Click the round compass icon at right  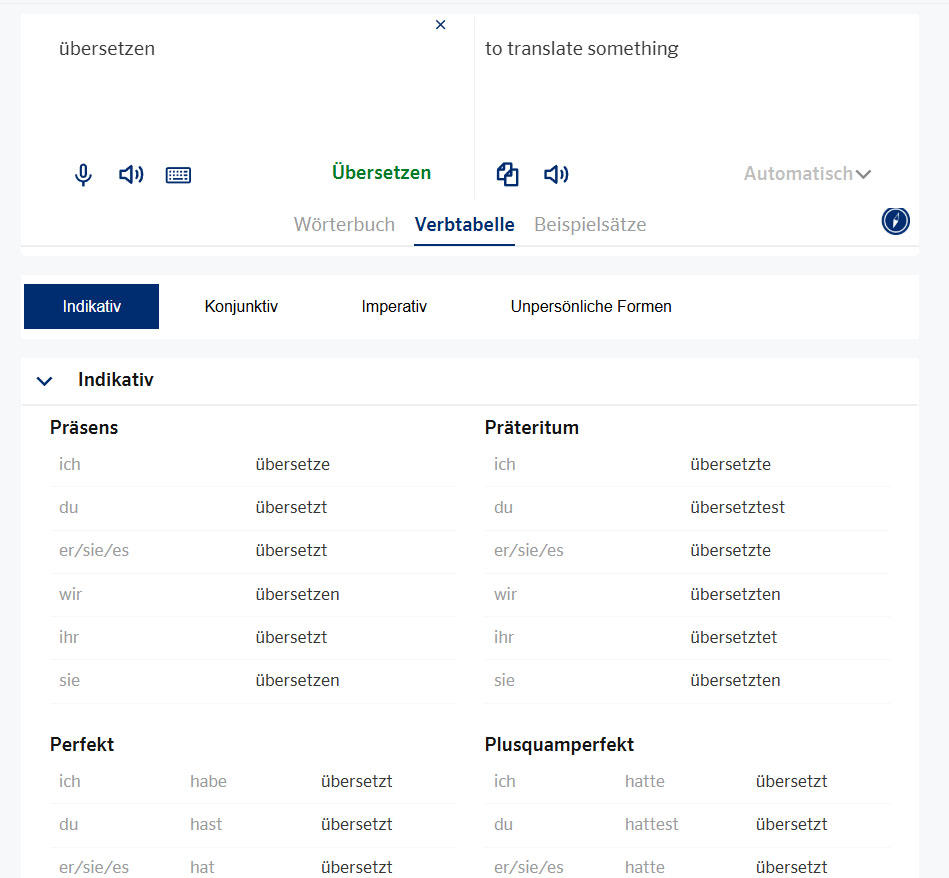pos(895,221)
